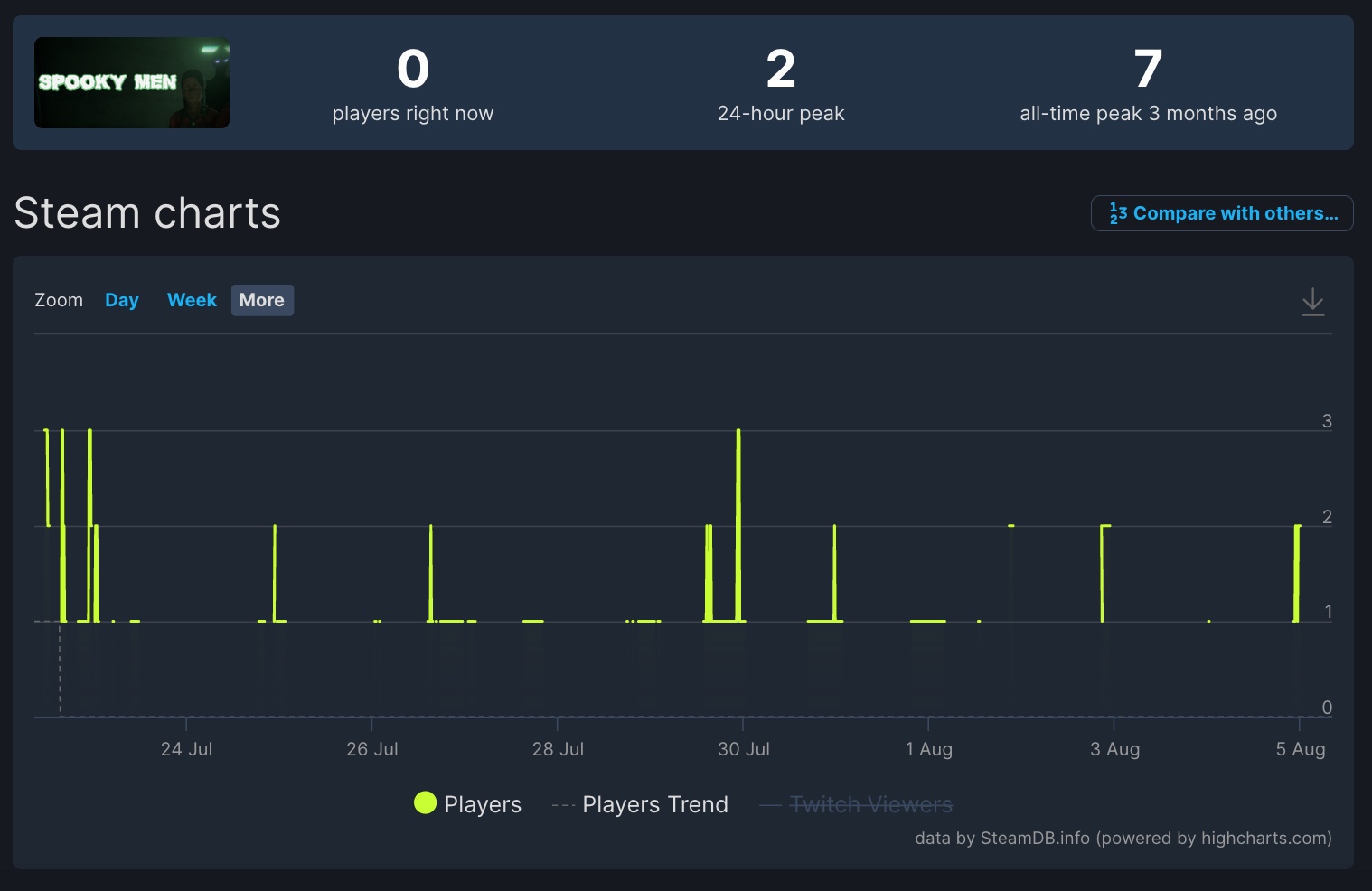1372x891 pixels.
Task: Click 'all-time peak 3 months ago' text
Action: [1148, 114]
